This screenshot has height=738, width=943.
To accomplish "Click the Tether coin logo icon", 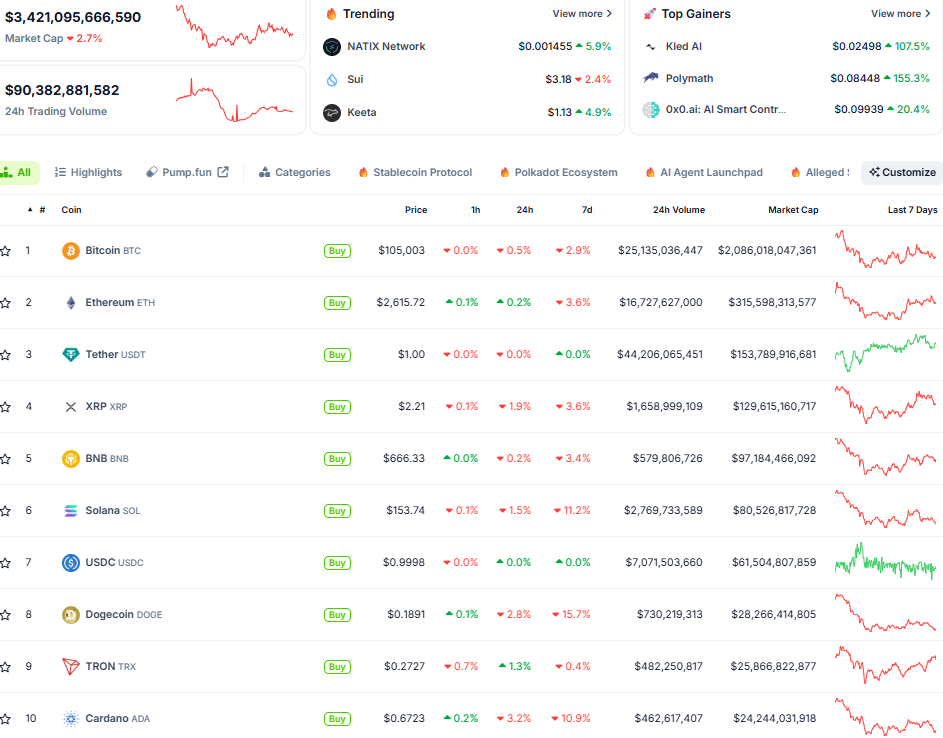I will [x=70, y=355].
